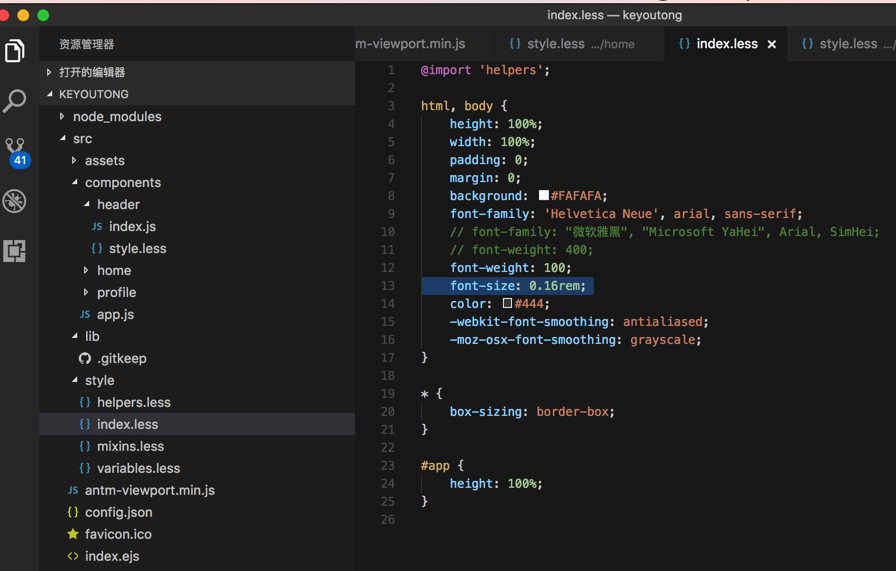Viewport: 896px width, 571px height.
Task: Switch to the m-viewport.min.js tab
Action: pos(411,44)
